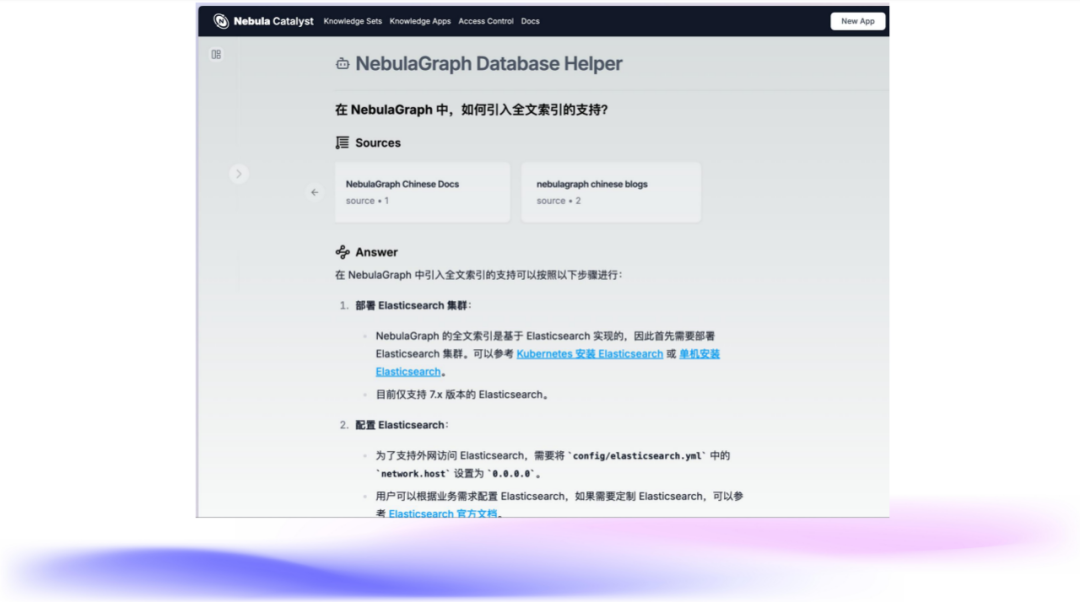Viewport: 1080px width, 602px height.
Task: Go back using the left arrow button
Action: pos(315,193)
